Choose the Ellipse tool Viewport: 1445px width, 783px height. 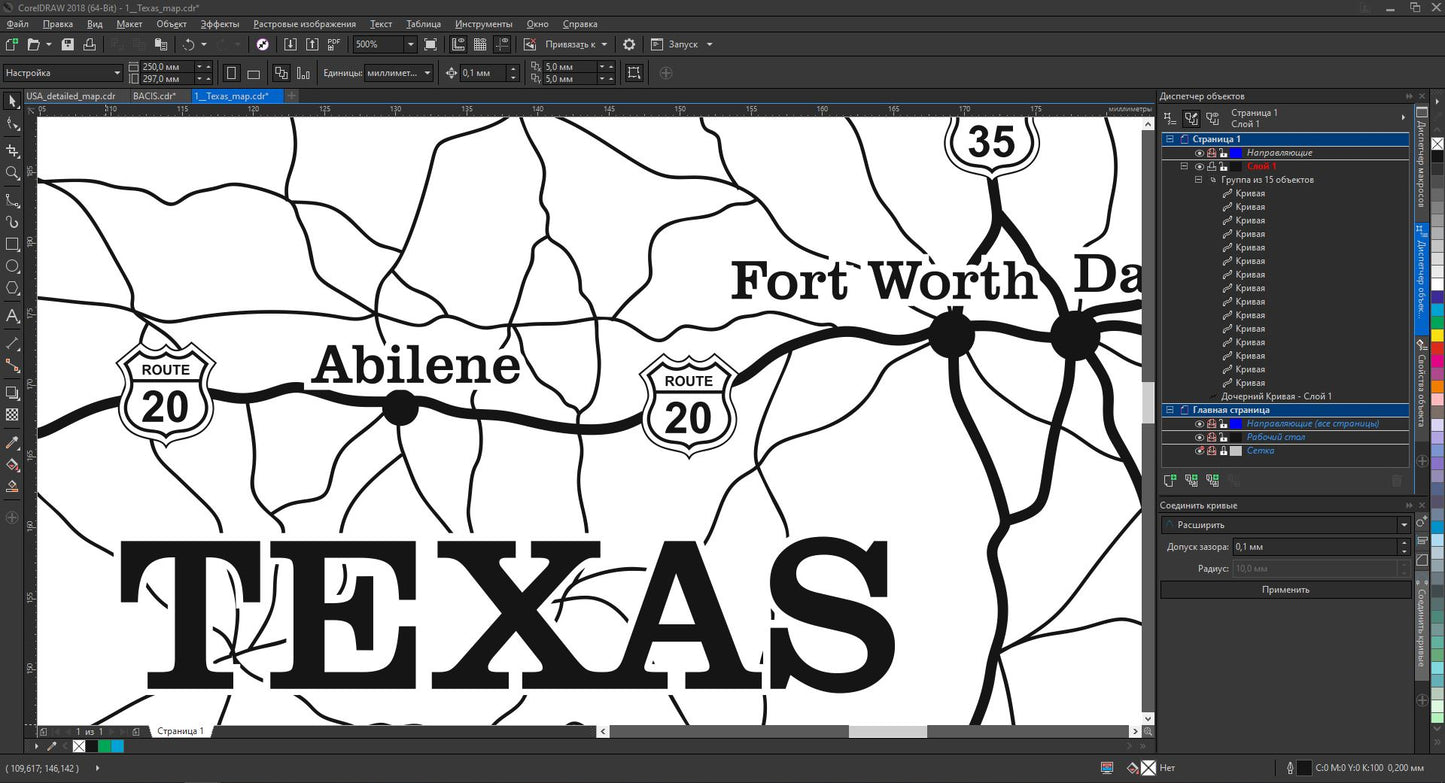12,267
